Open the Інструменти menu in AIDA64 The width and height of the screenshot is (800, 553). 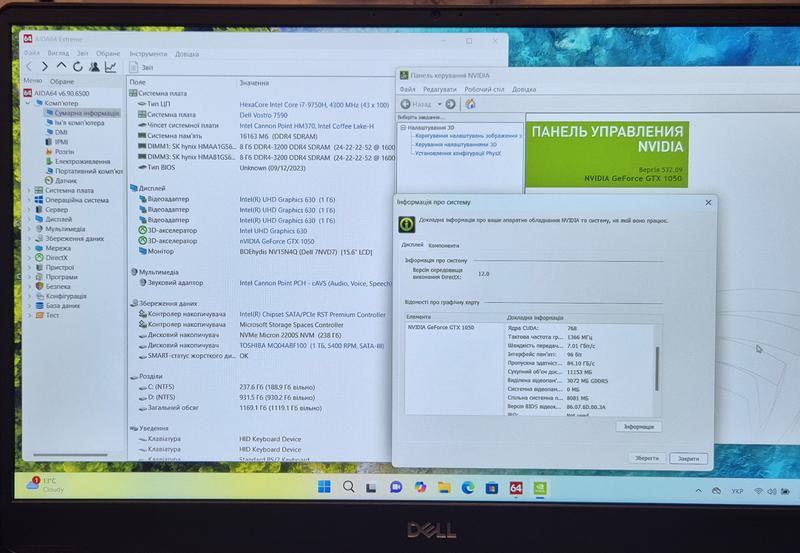pos(147,54)
